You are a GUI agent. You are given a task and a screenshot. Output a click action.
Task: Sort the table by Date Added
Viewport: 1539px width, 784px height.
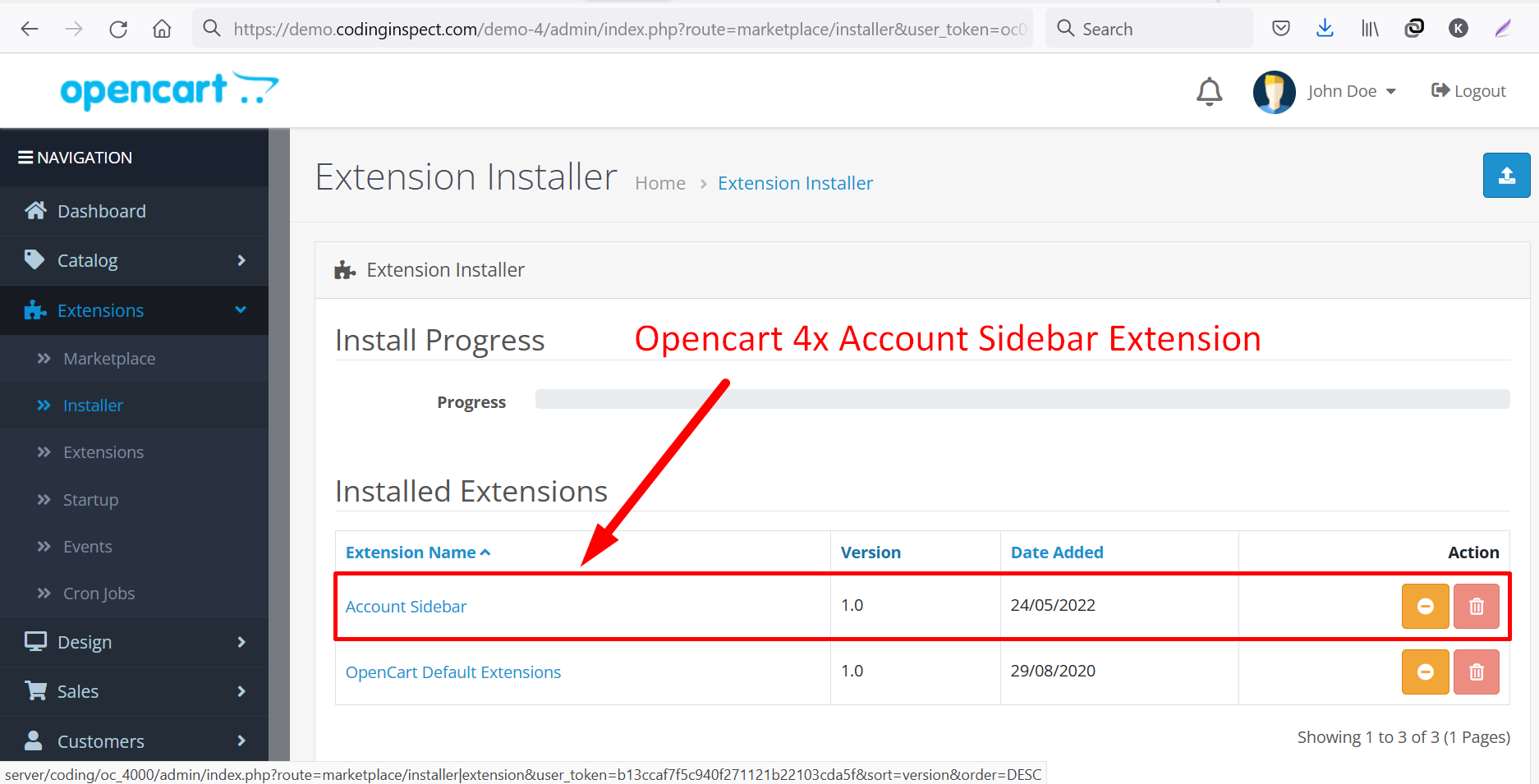click(x=1057, y=552)
